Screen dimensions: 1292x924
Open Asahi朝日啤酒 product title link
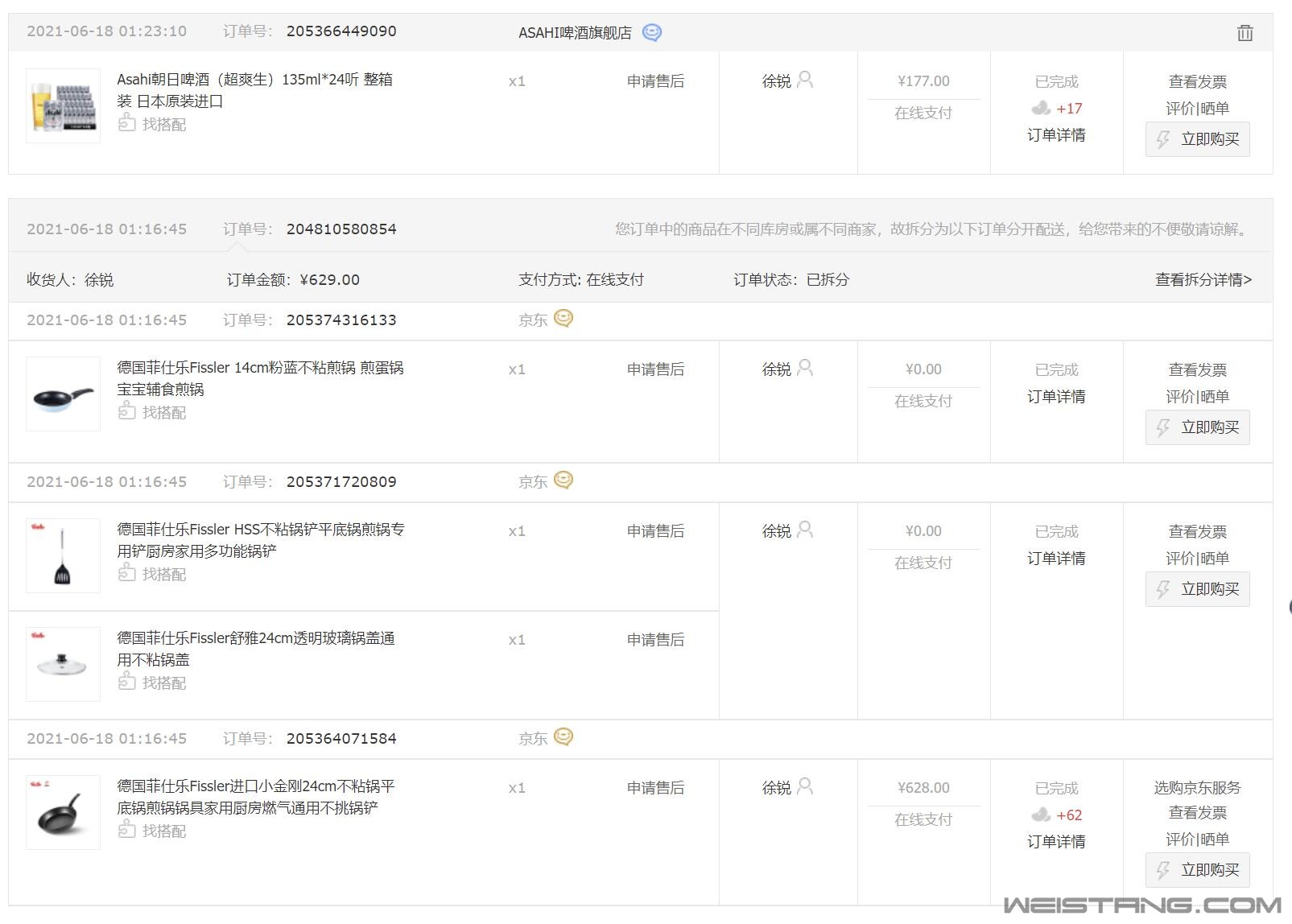255,90
